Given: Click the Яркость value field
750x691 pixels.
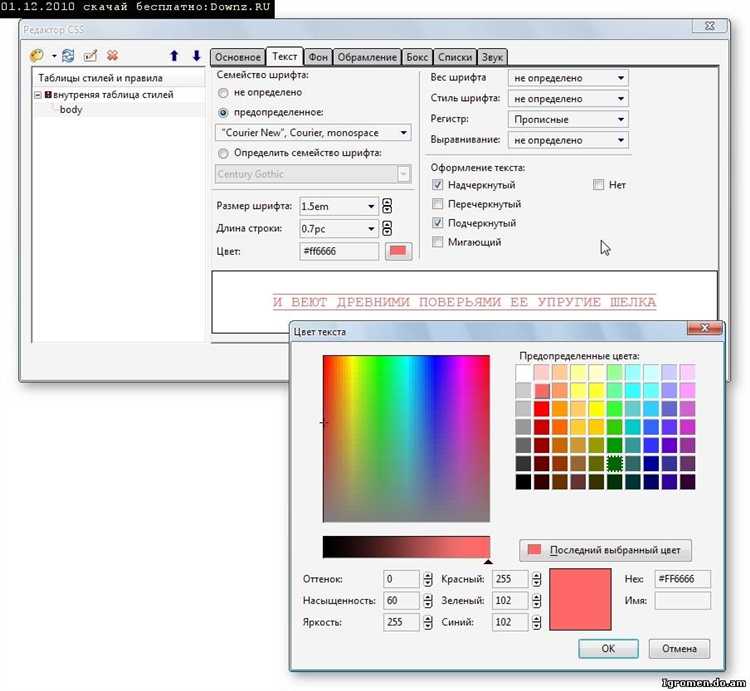Looking at the screenshot, I should click(401, 622).
